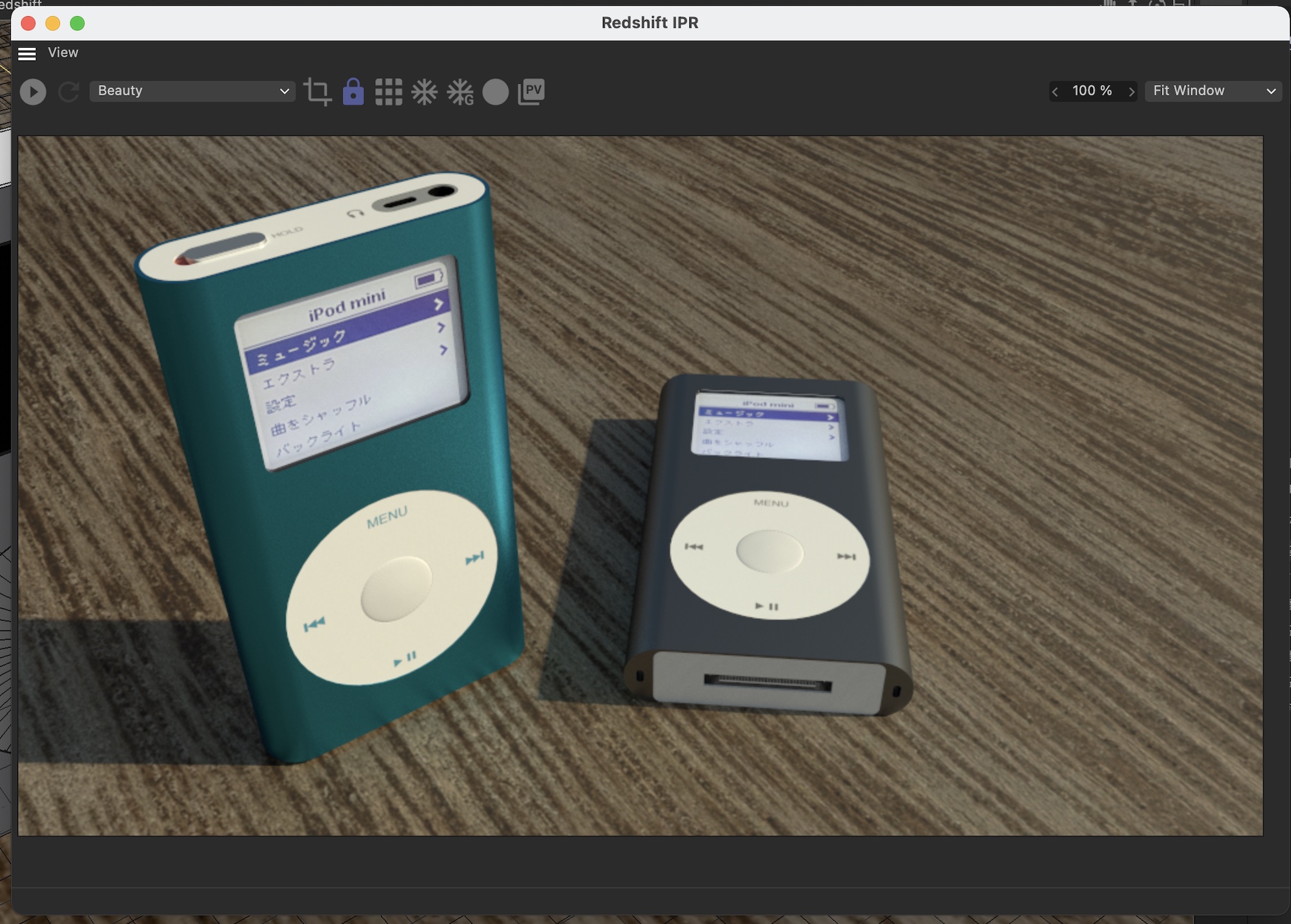
Task: Increase zoom with right arrow stepper
Action: coord(1132,92)
